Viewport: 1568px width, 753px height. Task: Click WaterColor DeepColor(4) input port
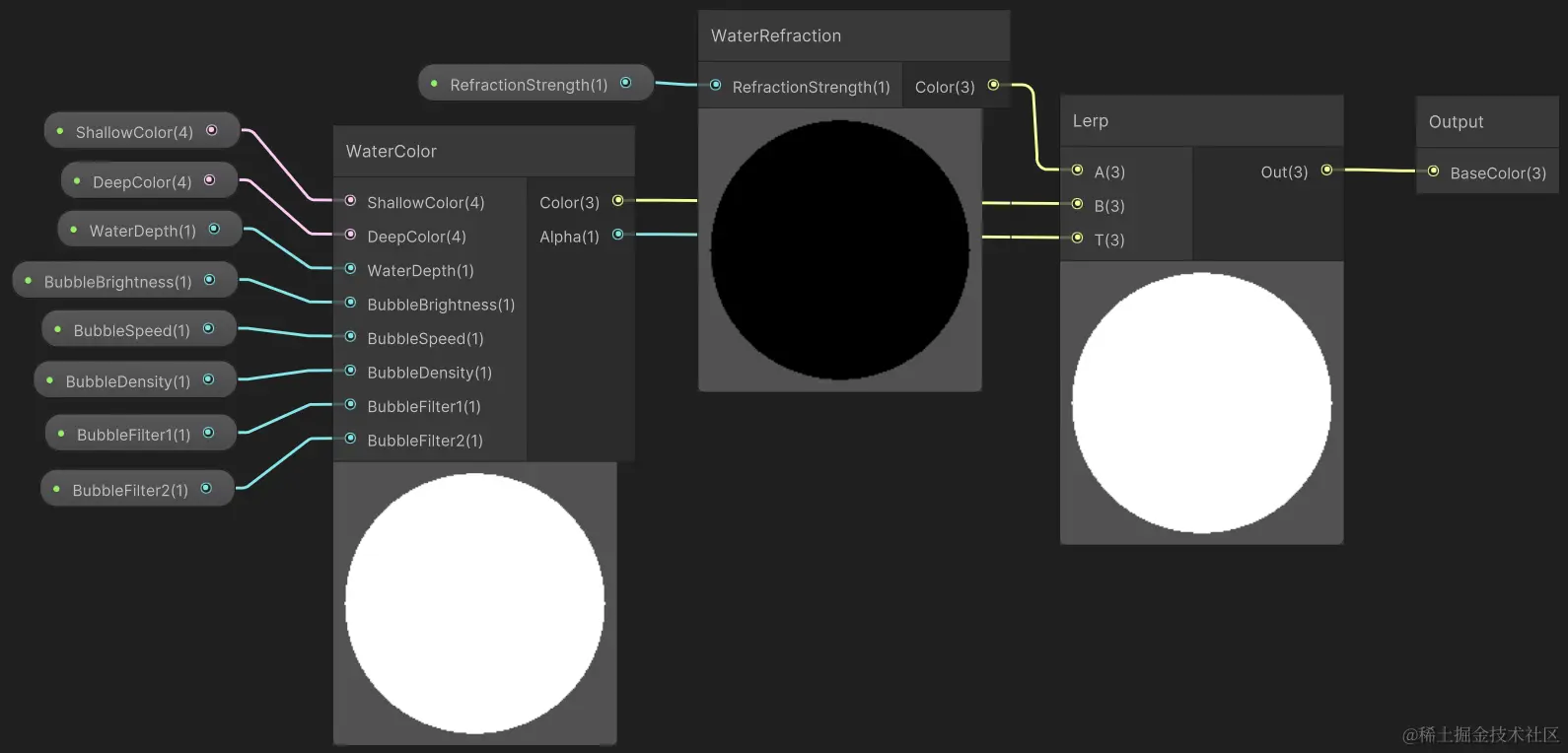click(350, 235)
